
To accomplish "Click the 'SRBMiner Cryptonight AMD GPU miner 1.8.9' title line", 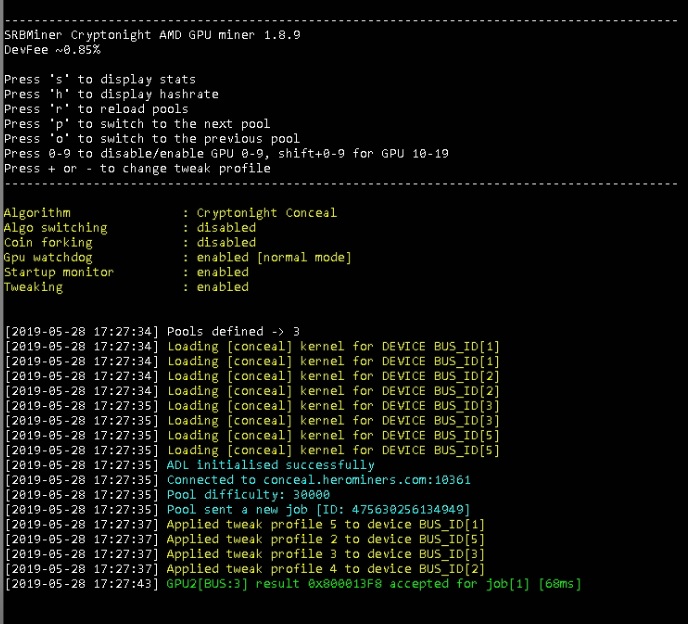I will tap(152, 35).
